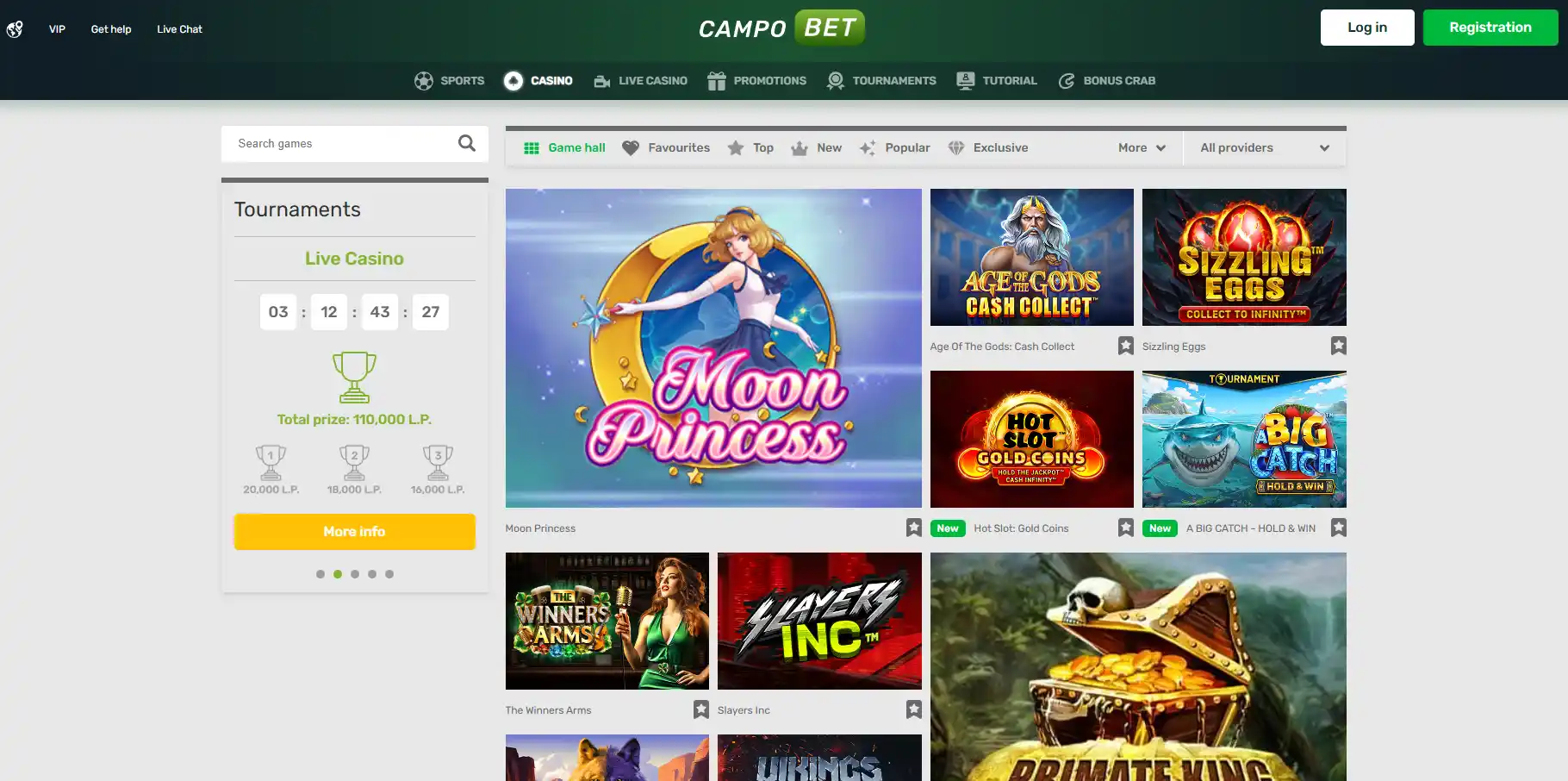Screen dimensions: 1568x781
Task: Click the green tournament trophy icon
Action: click(354, 378)
